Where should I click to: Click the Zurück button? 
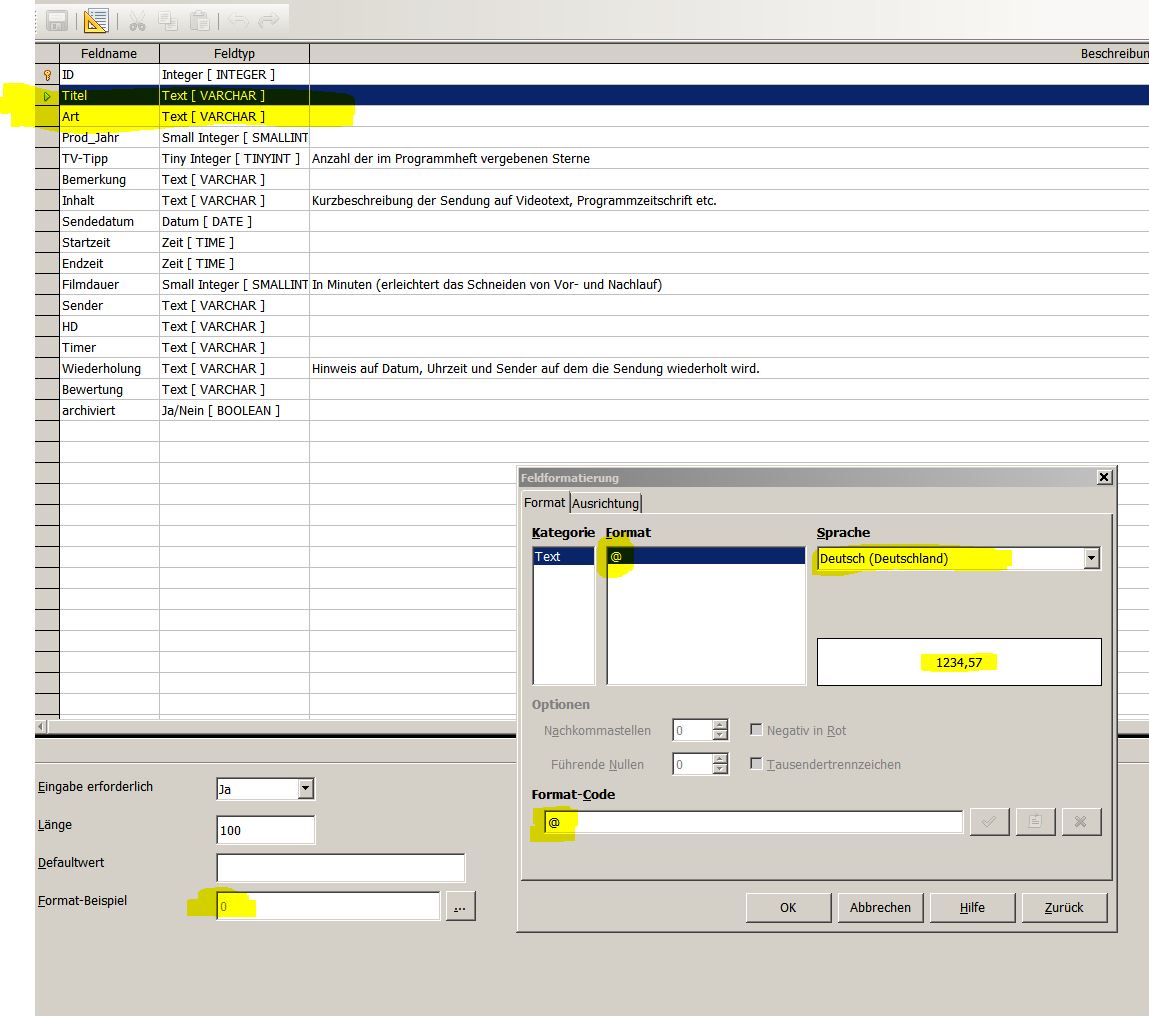tap(1064, 908)
